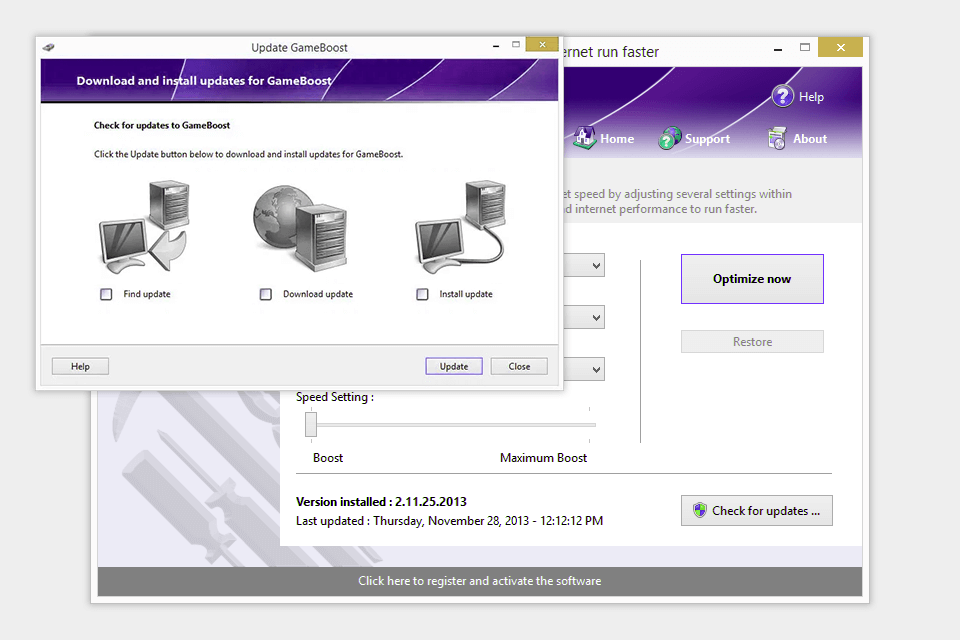This screenshot has height=640, width=960.
Task: Click the Optimize now button
Action: (752, 279)
